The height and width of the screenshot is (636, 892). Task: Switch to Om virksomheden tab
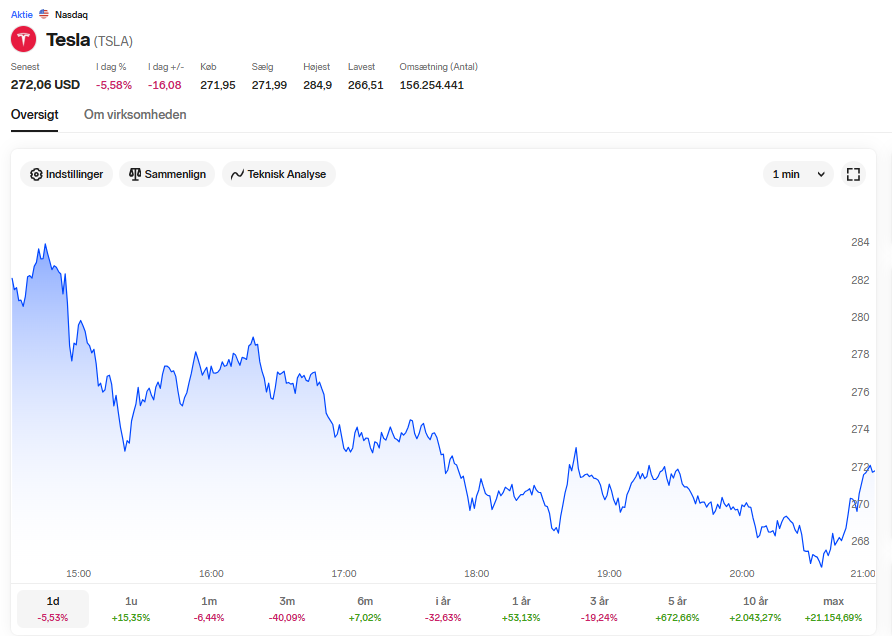click(x=135, y=114)
